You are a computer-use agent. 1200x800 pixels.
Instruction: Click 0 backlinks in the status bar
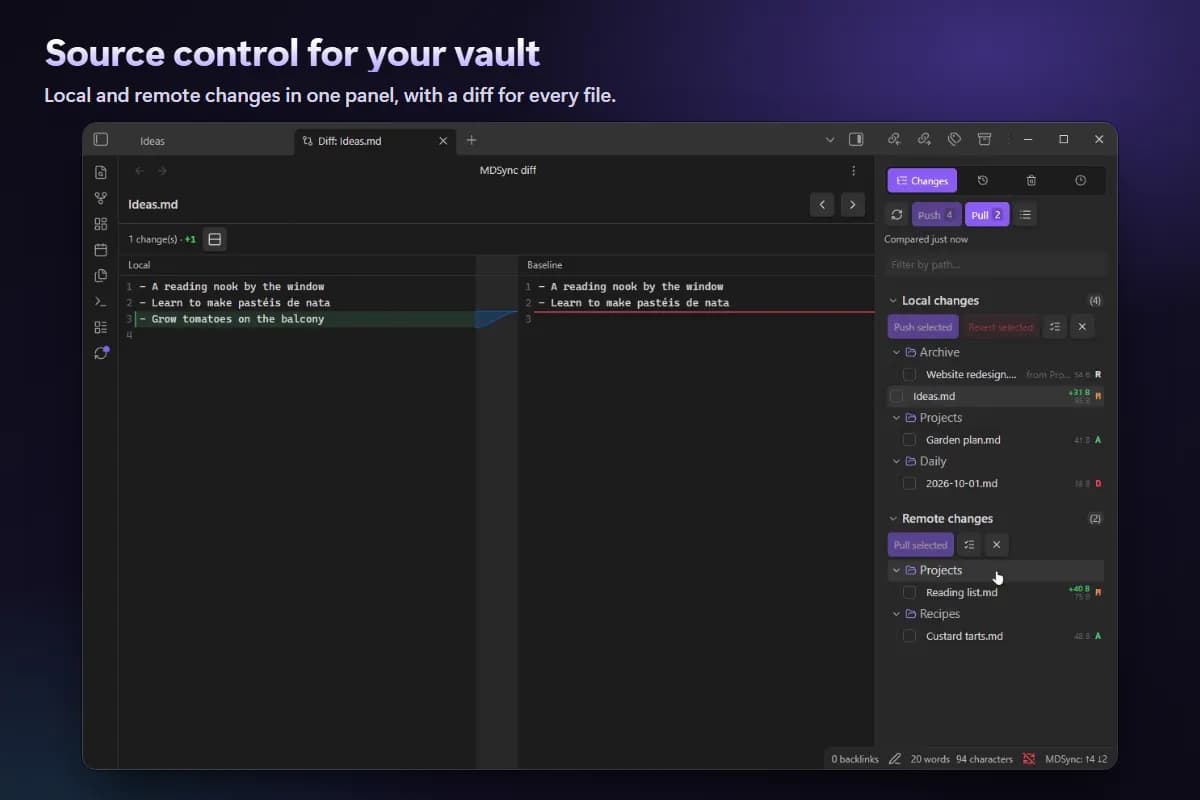(x=855, y=759)
